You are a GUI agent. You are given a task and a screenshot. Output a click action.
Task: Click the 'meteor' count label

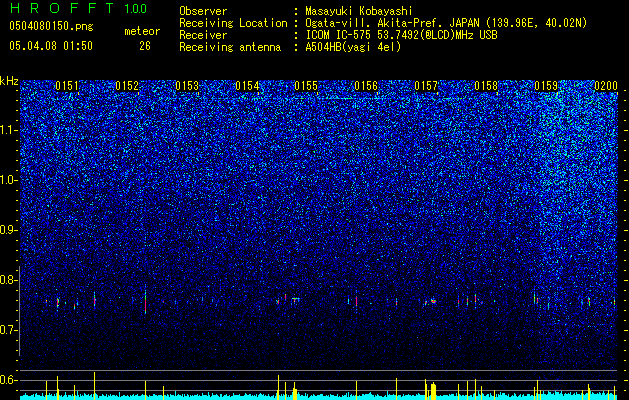pyautogui.click(x=142, y=31)
